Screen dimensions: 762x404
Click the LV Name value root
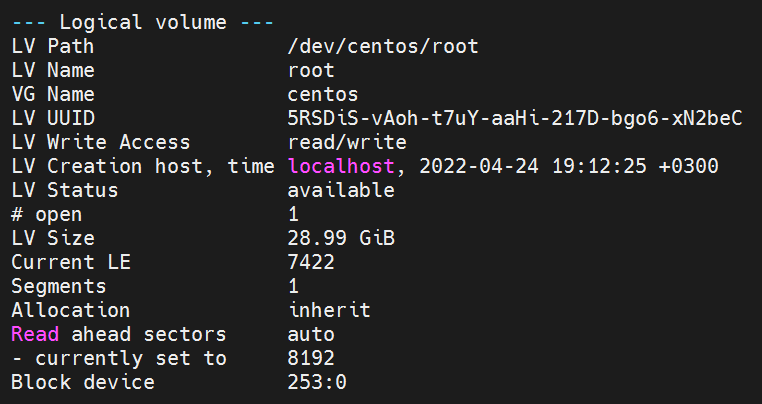311,70
